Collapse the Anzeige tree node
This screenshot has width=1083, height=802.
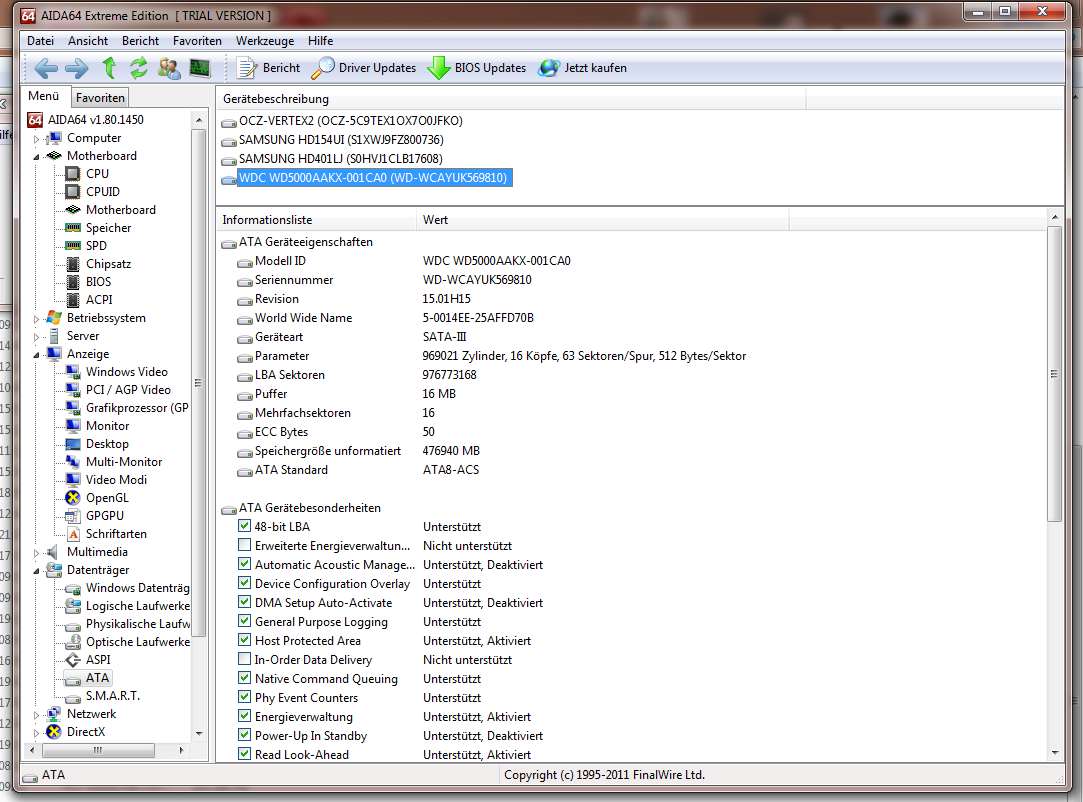click(x=37, y=354)
